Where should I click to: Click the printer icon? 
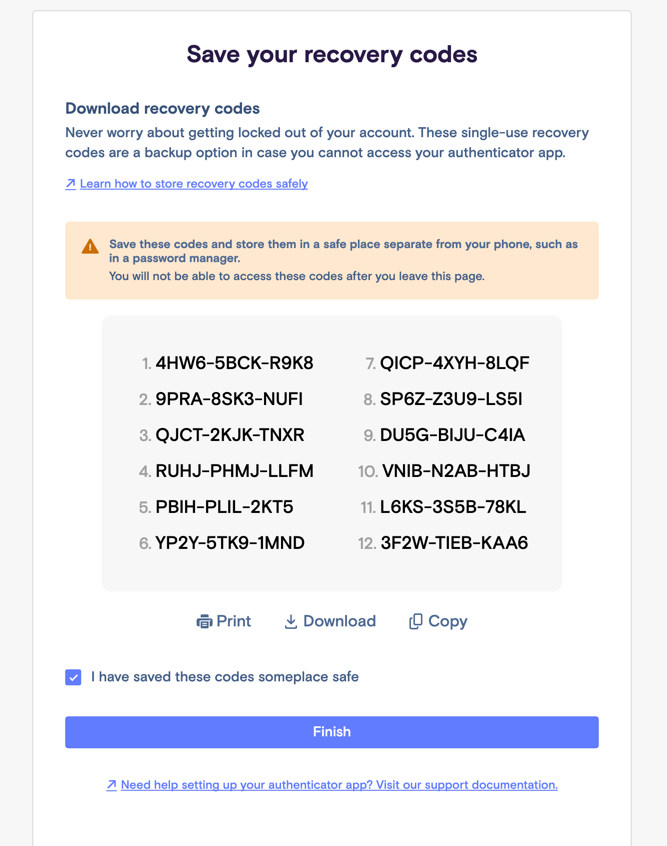pos(204,622)
